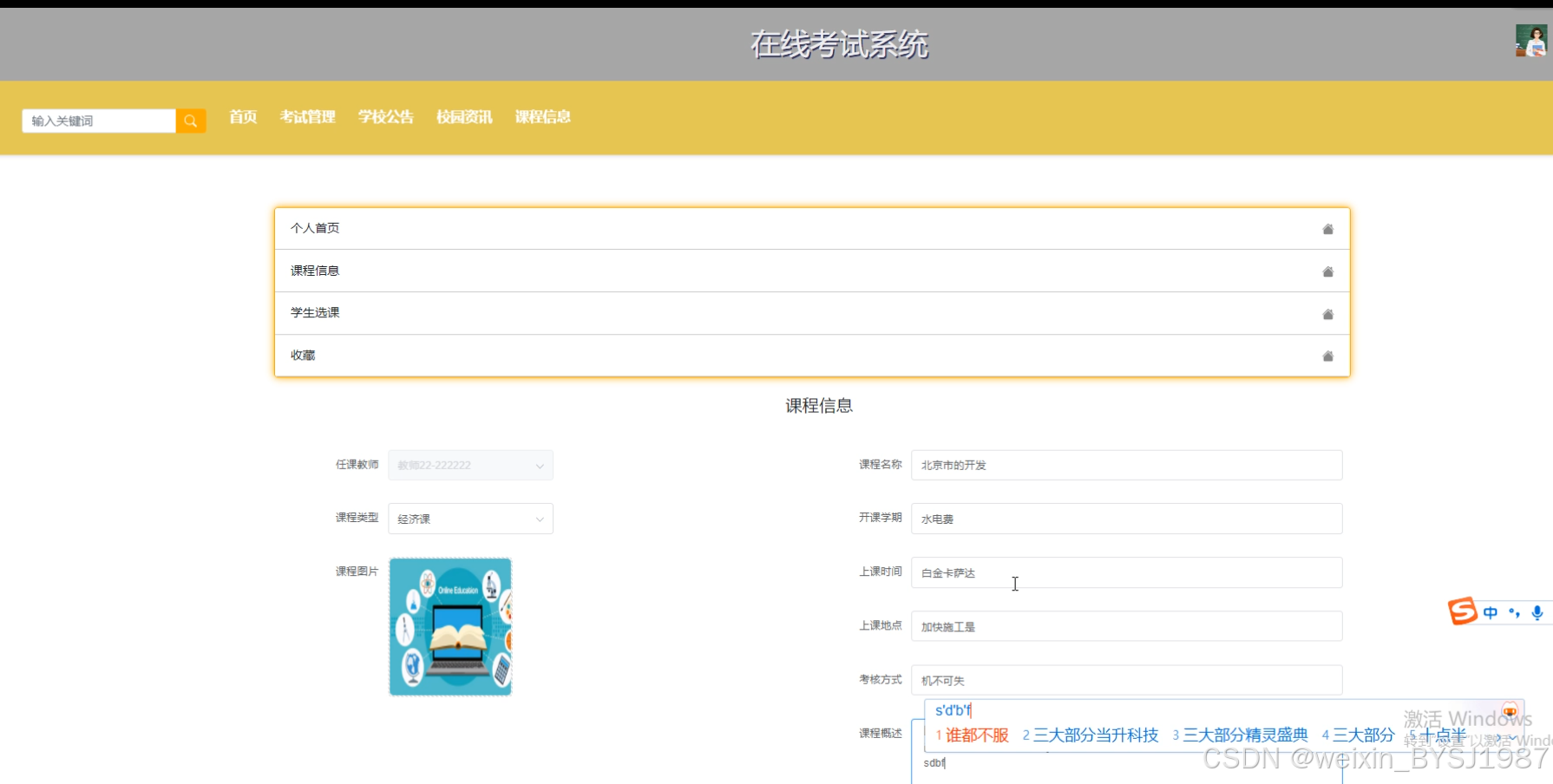Viewport: 1553px width, 784px height.
Task: Choose IME candidate 4 三大部分
Action: click(x=1359, y=735)
